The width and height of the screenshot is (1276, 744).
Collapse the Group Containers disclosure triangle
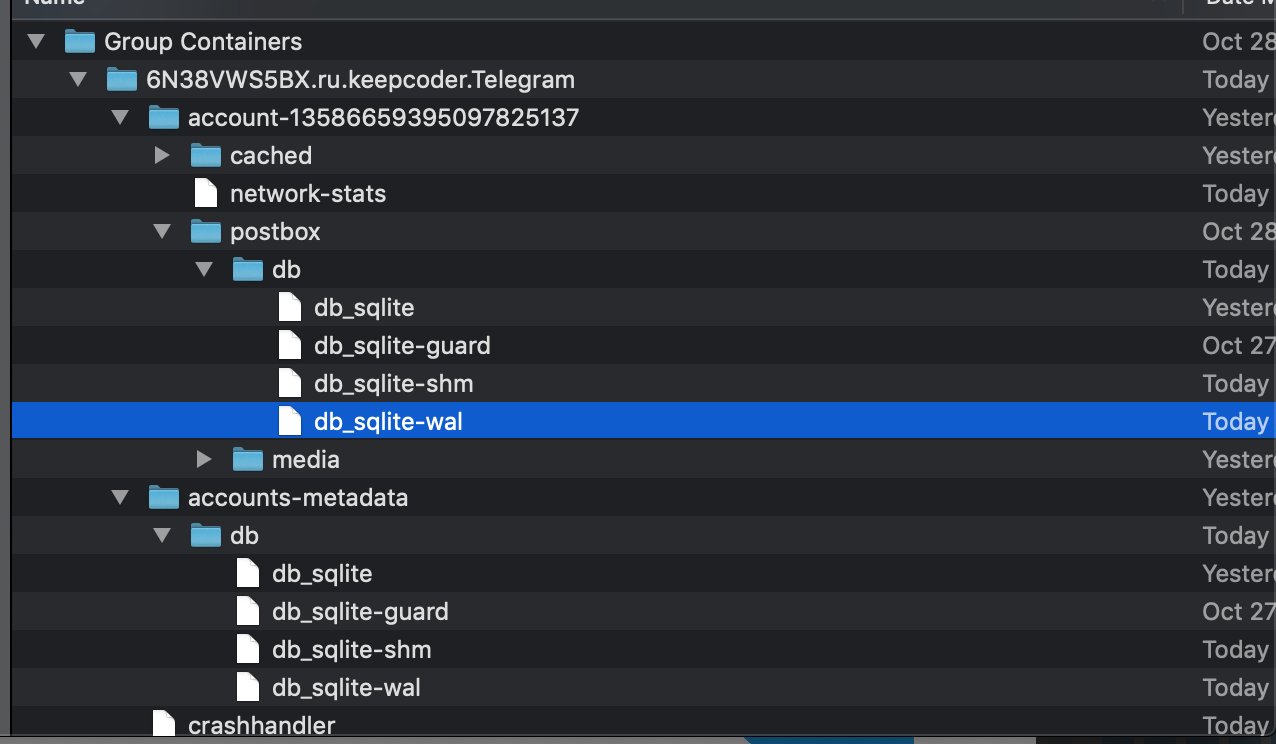[36, 41]
